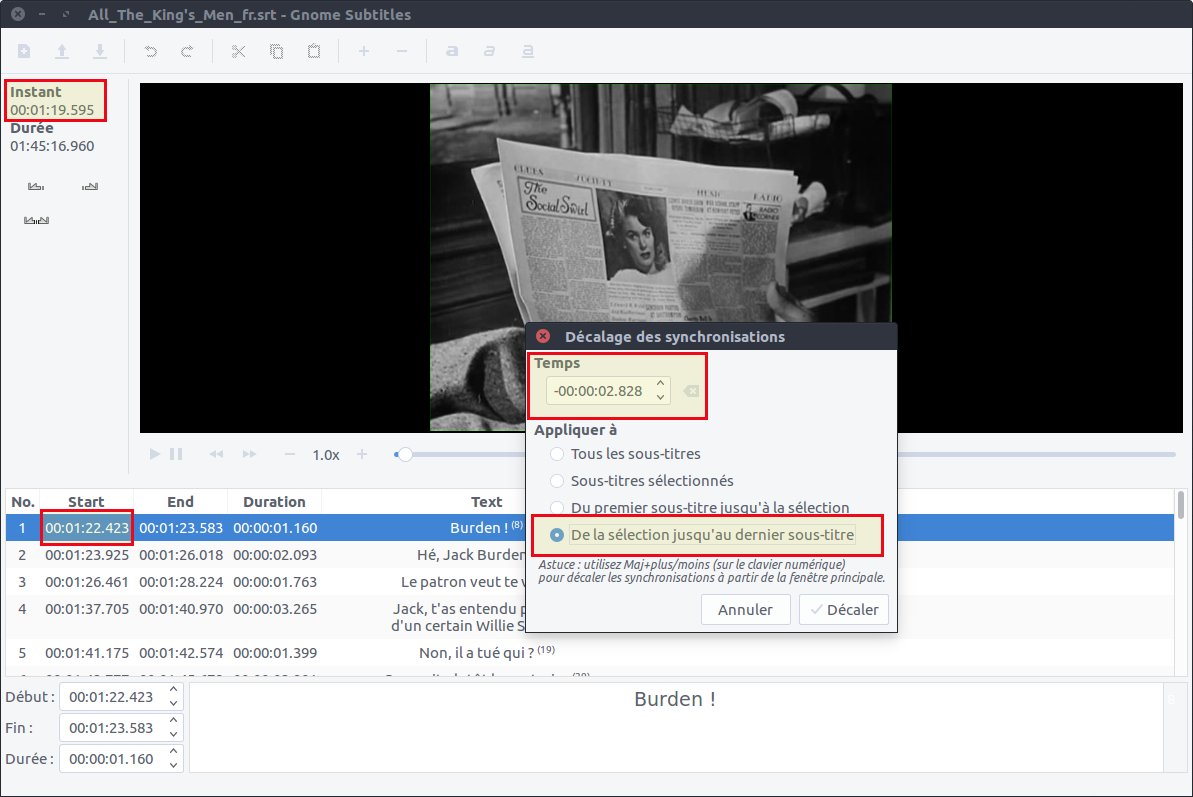Insert a subtitle with the plus icon
Screen dimensions: 1193x797
coord(364,51)
